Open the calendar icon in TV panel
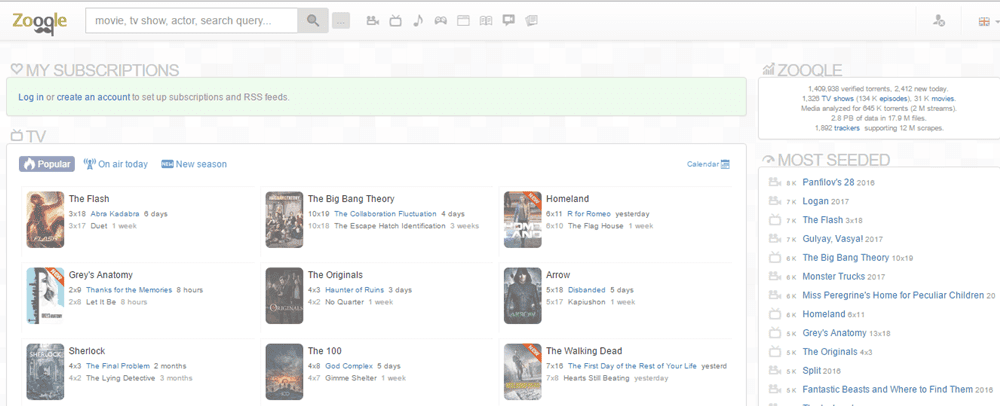 [x=725, y=164]
